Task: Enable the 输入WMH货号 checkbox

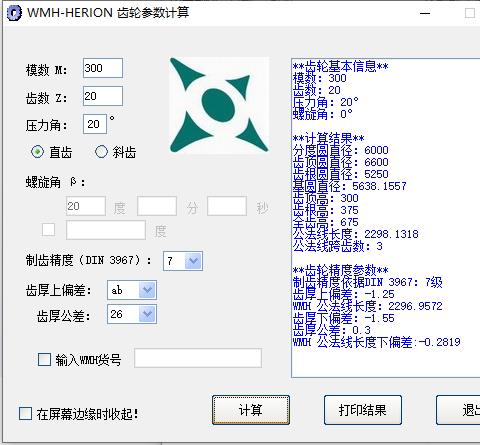Action: coord(44,360)
